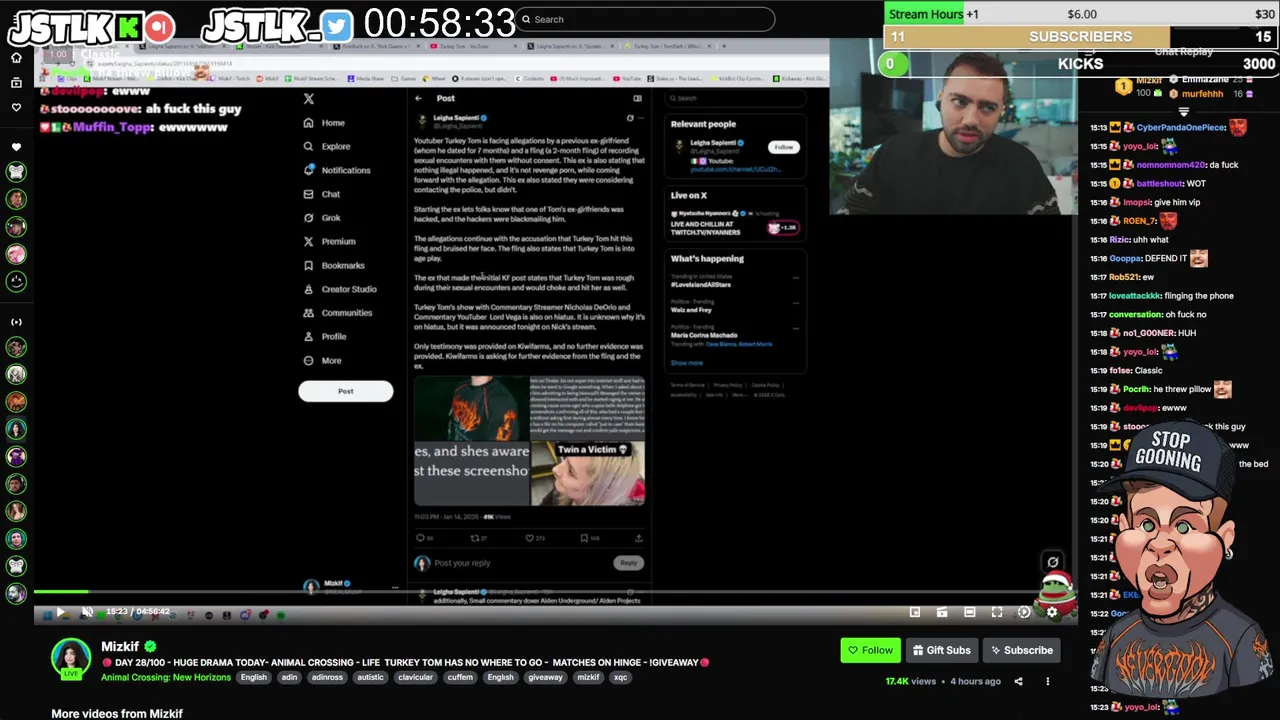Open Explore in X sidebar

[x=327, y=147]
